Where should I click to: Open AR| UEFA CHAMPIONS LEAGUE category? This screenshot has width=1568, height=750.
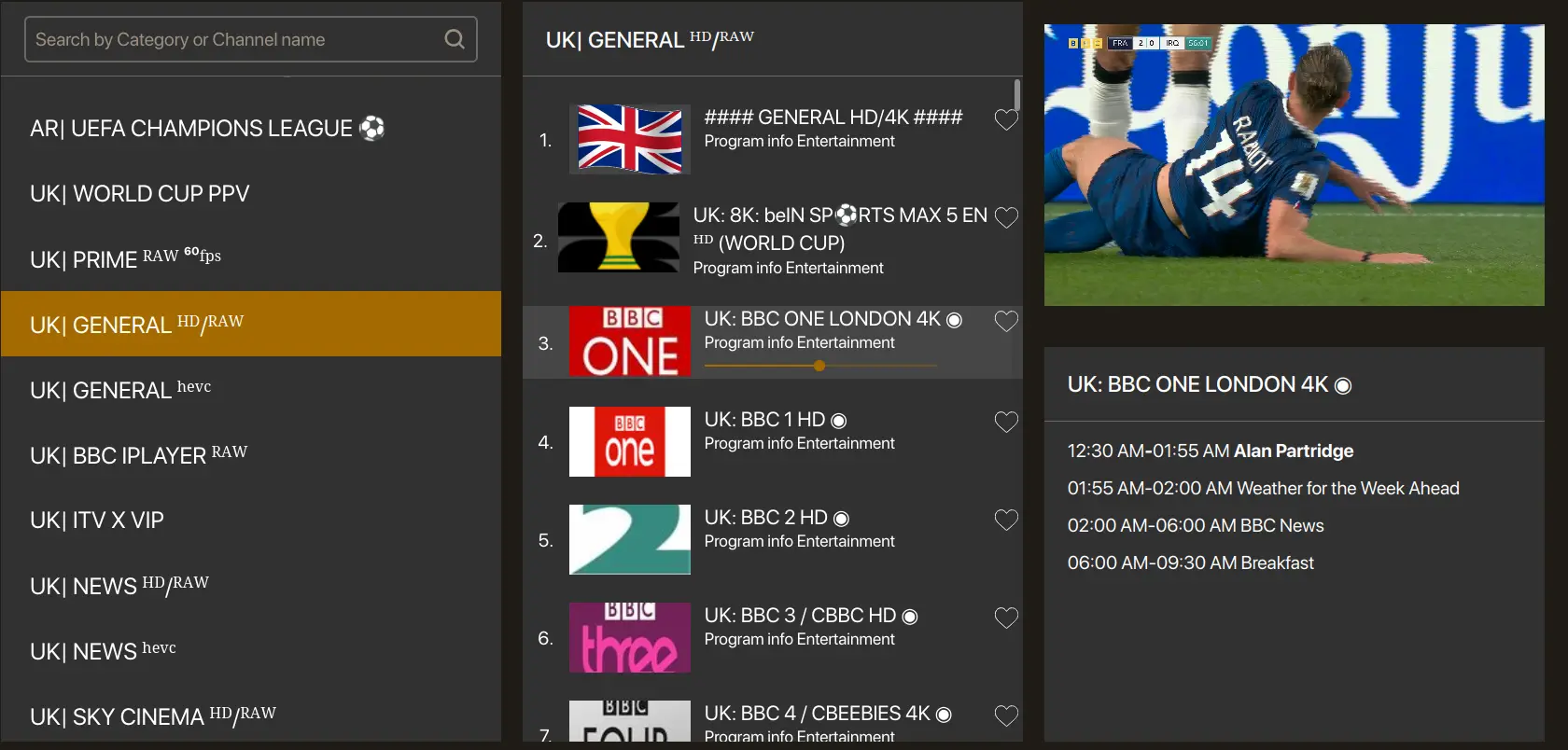tap(251, 128)
